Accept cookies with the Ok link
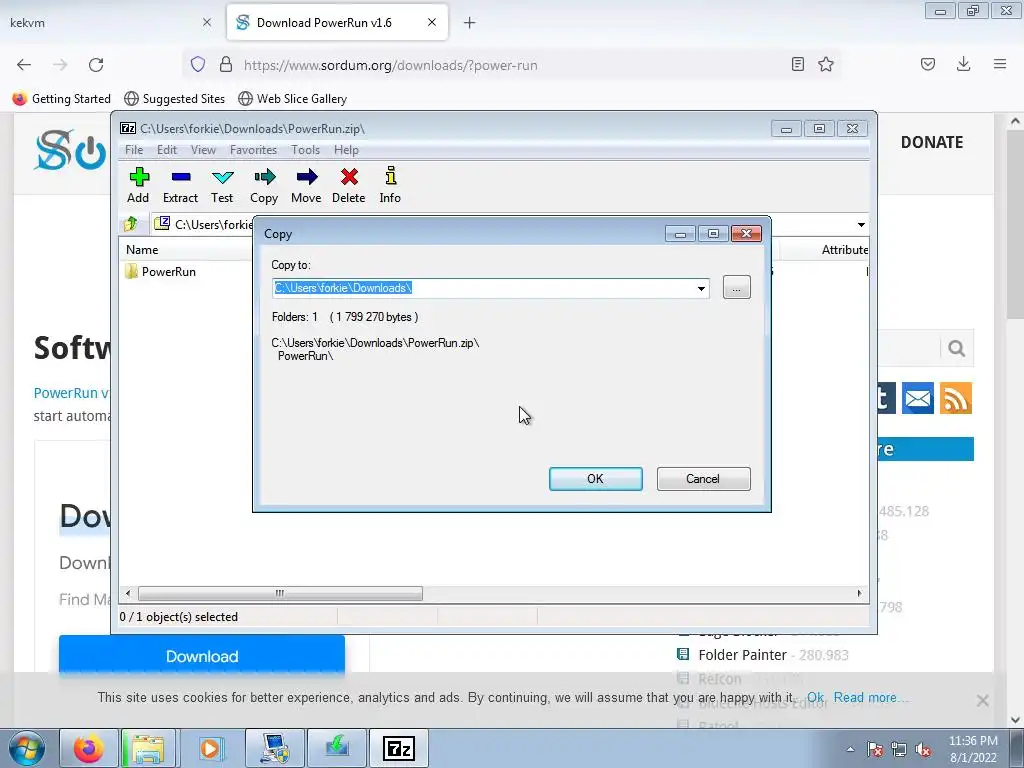1024x768 pixels. click(815, 697)
